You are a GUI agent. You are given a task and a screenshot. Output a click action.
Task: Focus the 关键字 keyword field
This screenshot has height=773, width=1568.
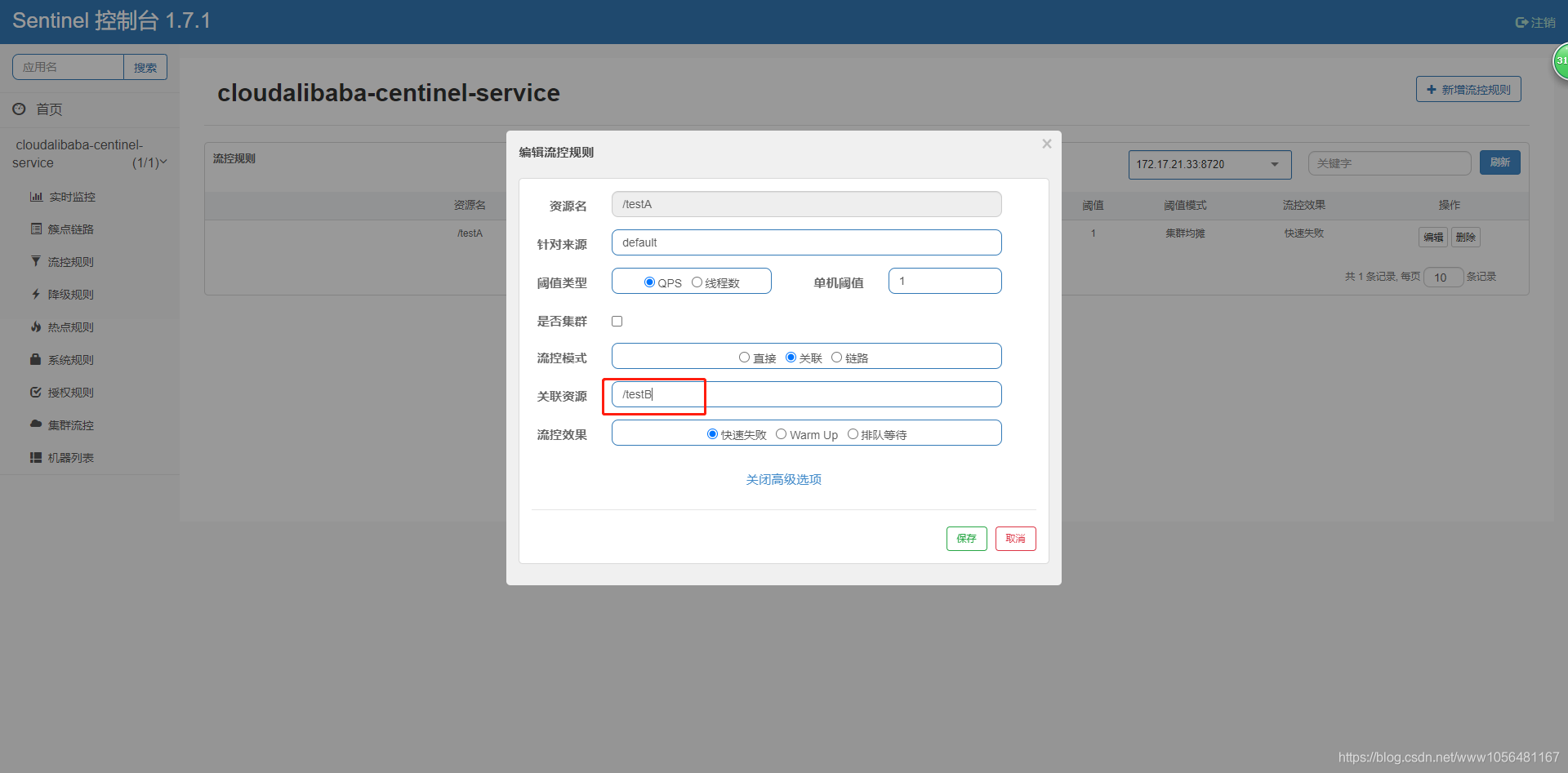1389,163
